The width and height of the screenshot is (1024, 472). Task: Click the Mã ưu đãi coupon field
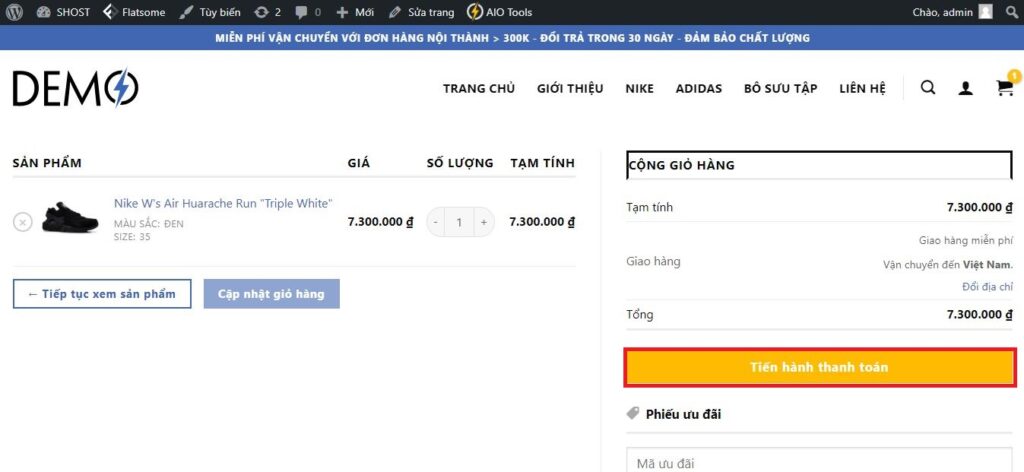tap(820, 462)
